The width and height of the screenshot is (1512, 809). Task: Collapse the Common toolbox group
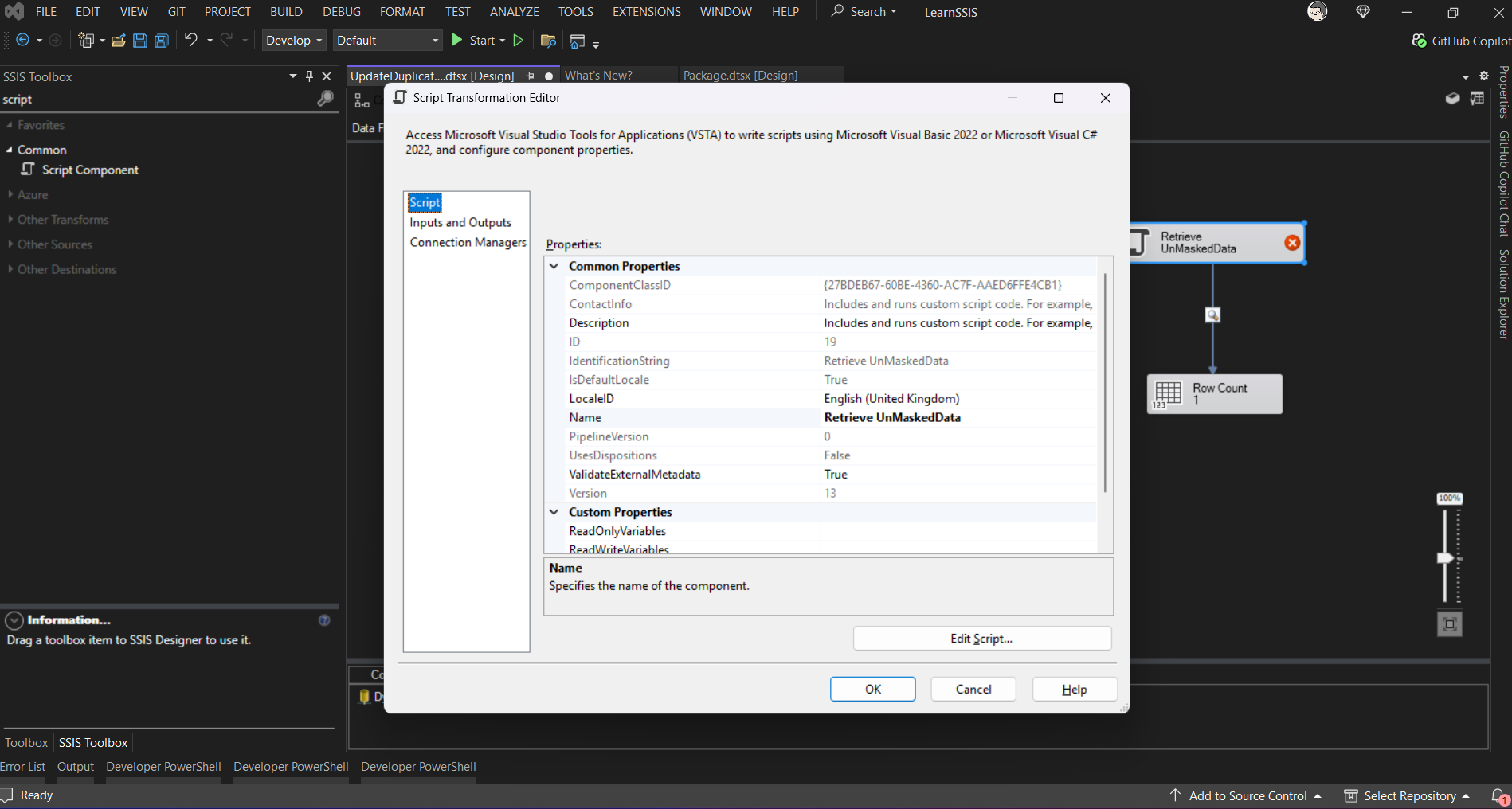tap(9, 150)
